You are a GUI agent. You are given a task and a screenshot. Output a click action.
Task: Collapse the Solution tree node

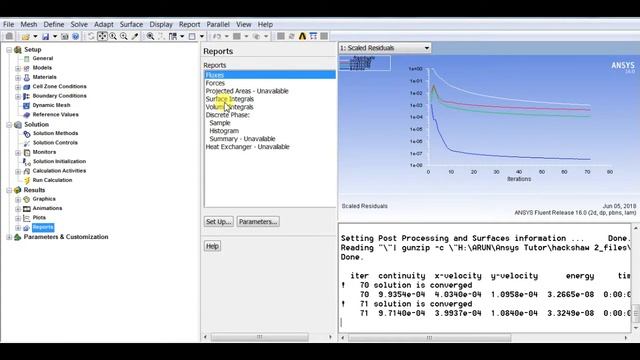pyautogui.click(x=9, y=125)
